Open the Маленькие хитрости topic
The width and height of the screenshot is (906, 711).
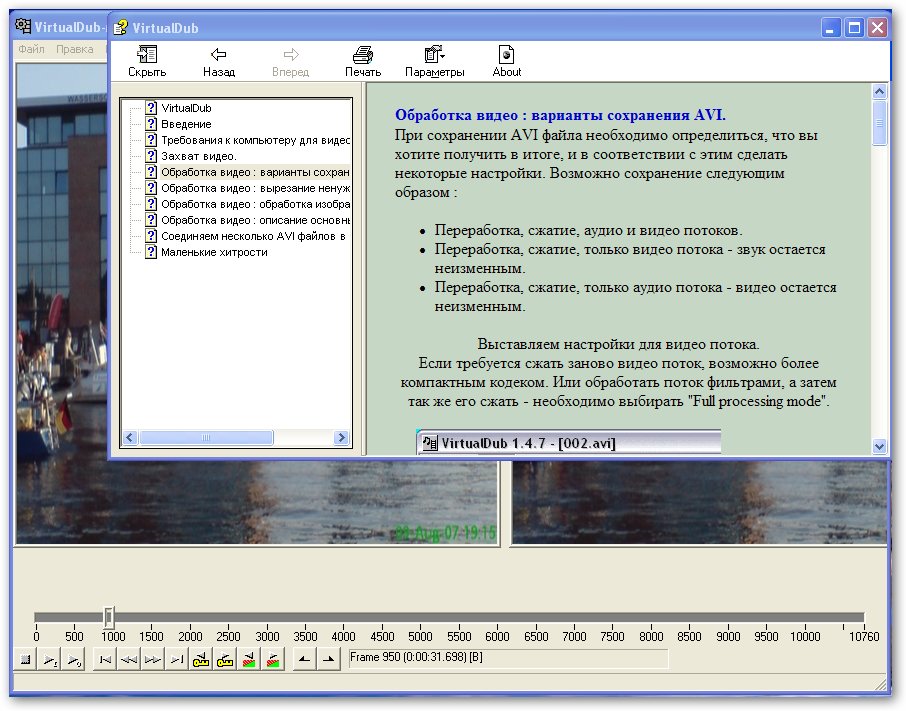point(214,252)
